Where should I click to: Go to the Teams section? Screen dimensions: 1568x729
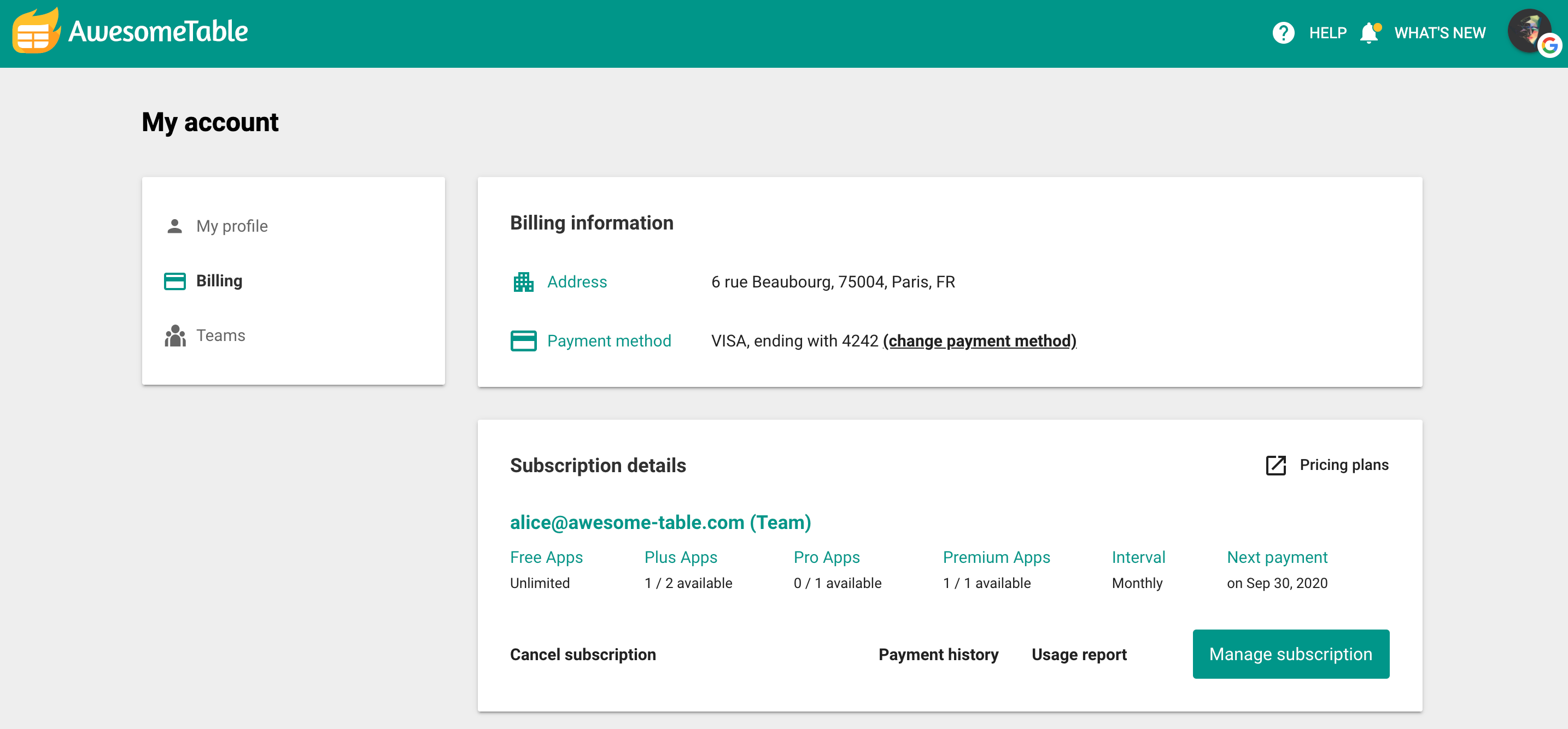pyautogui.click(x=220, y=336)
